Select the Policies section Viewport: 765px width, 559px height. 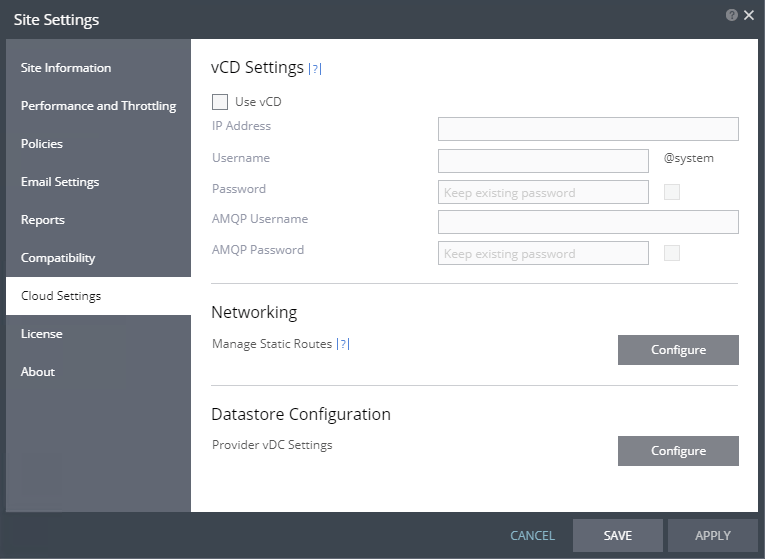tap(98, 144)
